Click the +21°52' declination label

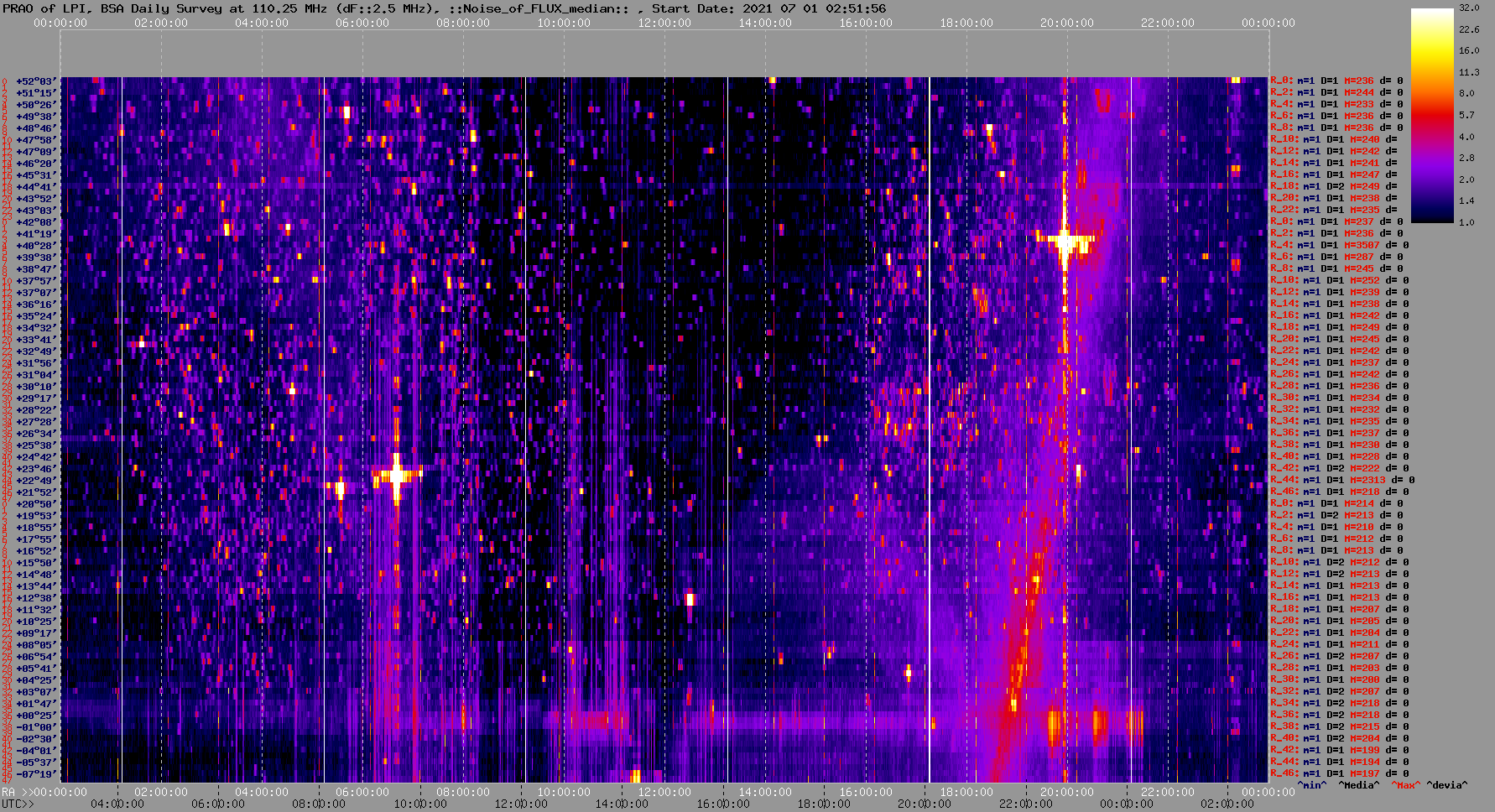pos(35,492)
